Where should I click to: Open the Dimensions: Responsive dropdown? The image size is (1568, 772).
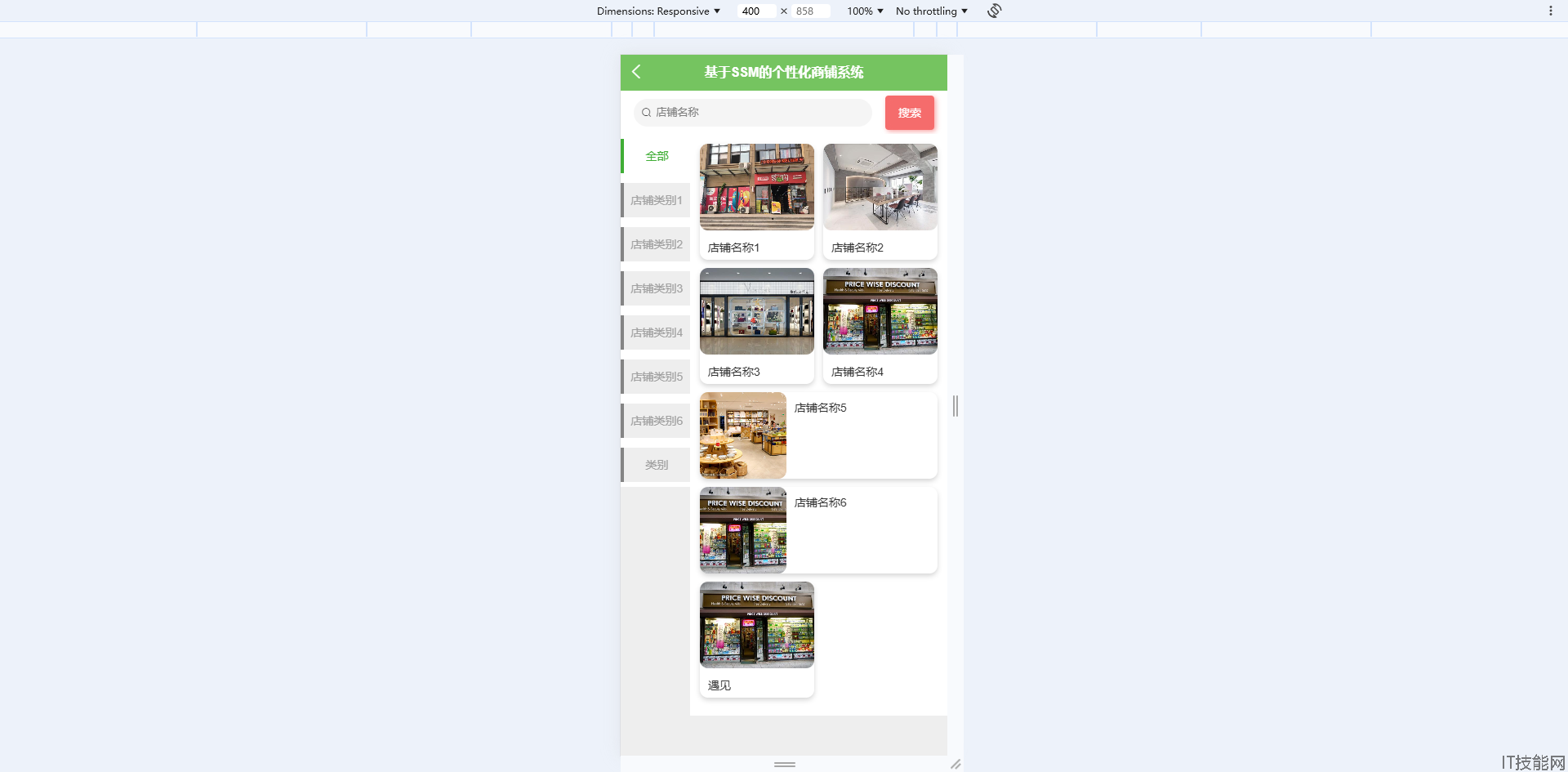(x=658, y=11)
